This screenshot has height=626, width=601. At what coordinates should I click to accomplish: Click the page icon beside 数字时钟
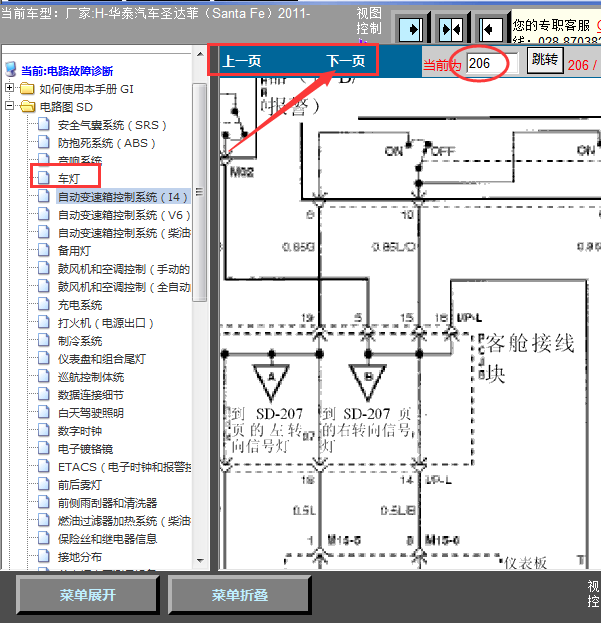[44, 430]
